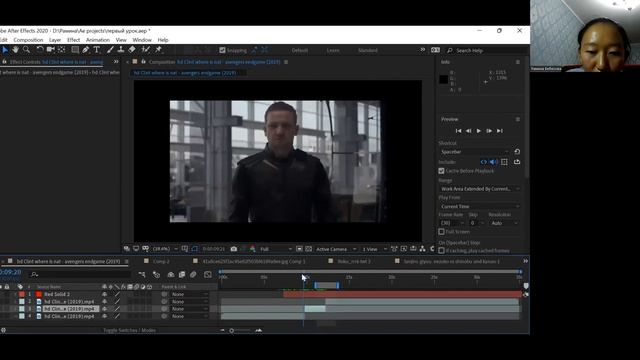Open Red Solid 2 parent None dropdown

[189, 294]
